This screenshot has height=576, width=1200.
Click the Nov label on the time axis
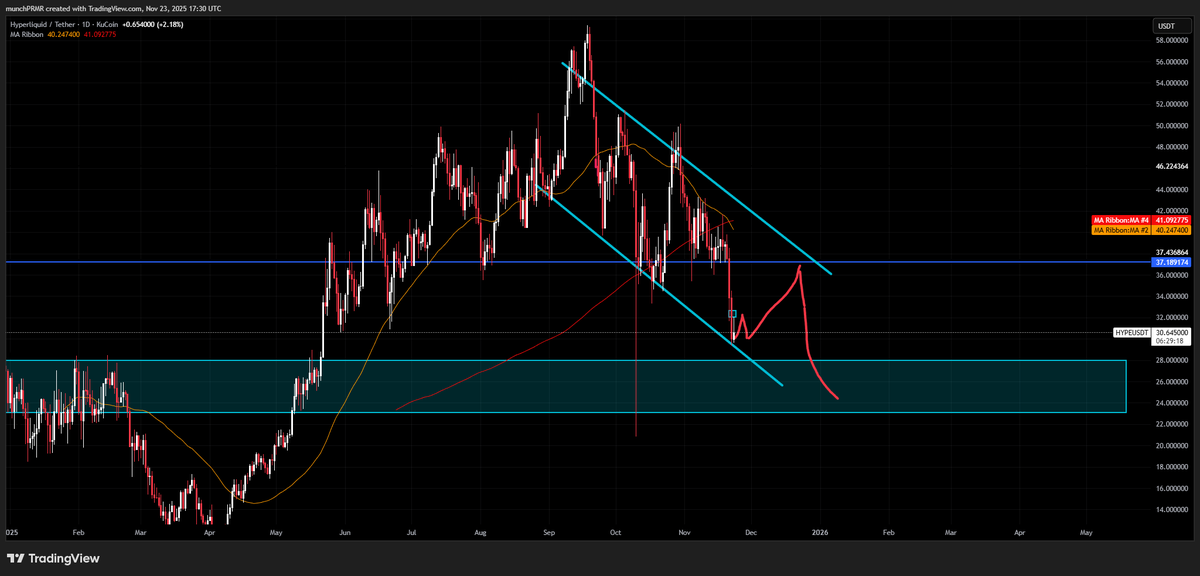tap(683, 534)
